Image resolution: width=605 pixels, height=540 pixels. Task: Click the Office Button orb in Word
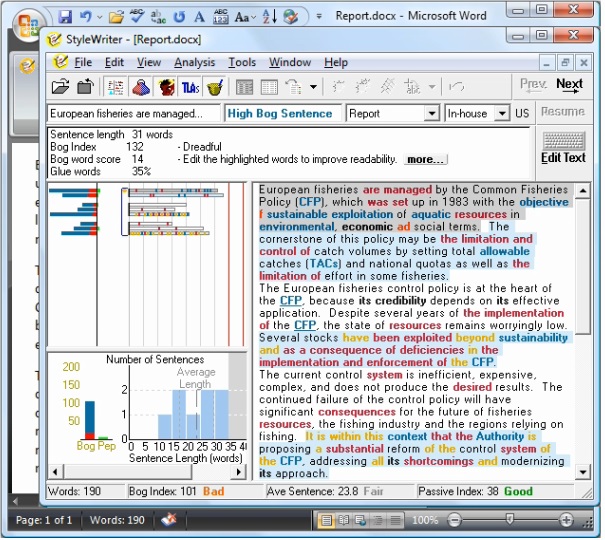point(28,25)
